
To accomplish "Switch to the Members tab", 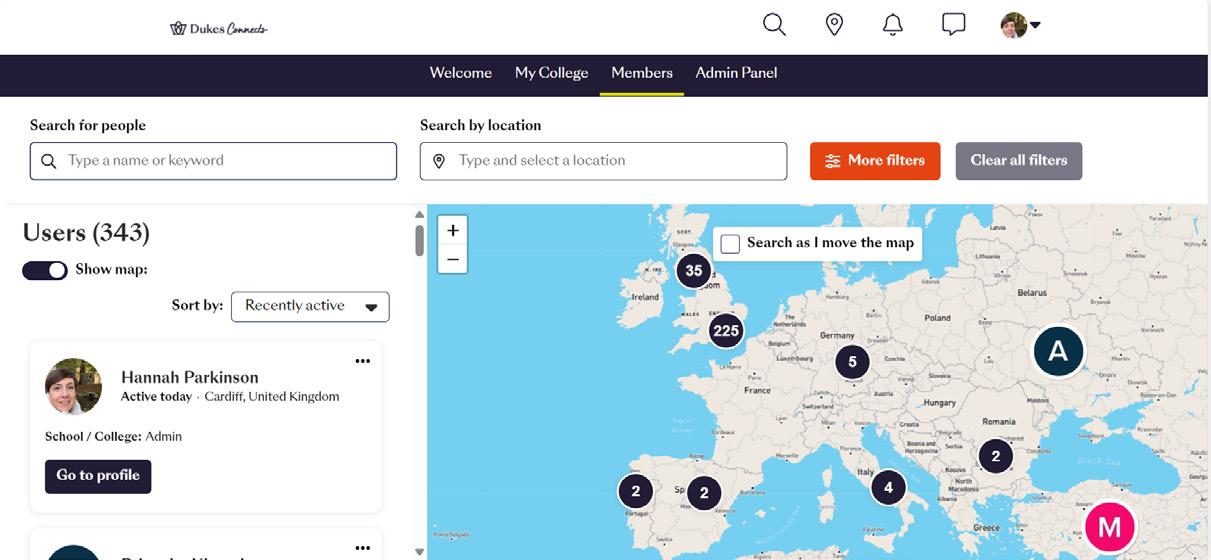I will click(642, 73).
